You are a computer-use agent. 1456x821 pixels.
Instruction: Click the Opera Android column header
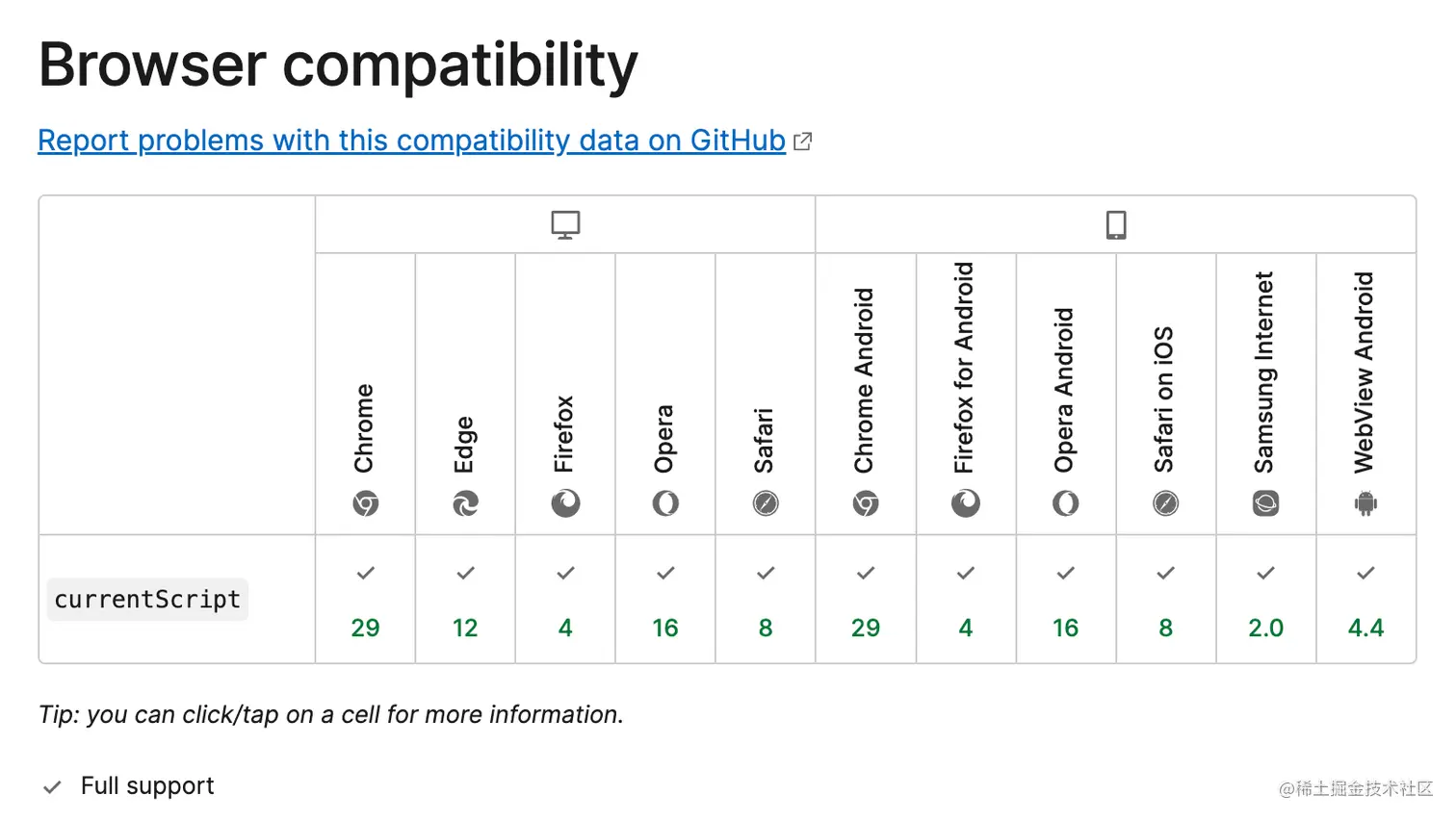pos(1064,390)
